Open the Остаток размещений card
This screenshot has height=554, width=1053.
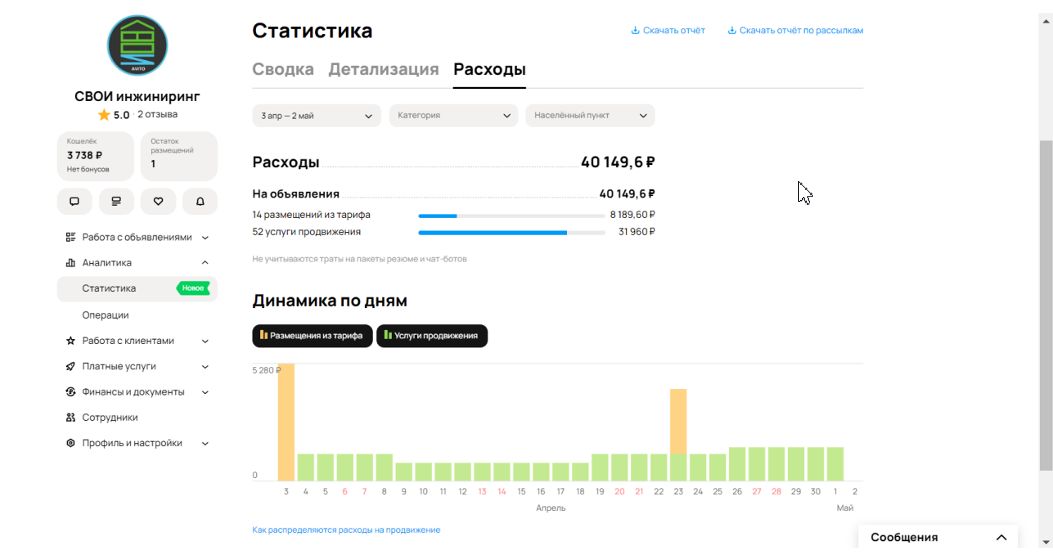179,156
